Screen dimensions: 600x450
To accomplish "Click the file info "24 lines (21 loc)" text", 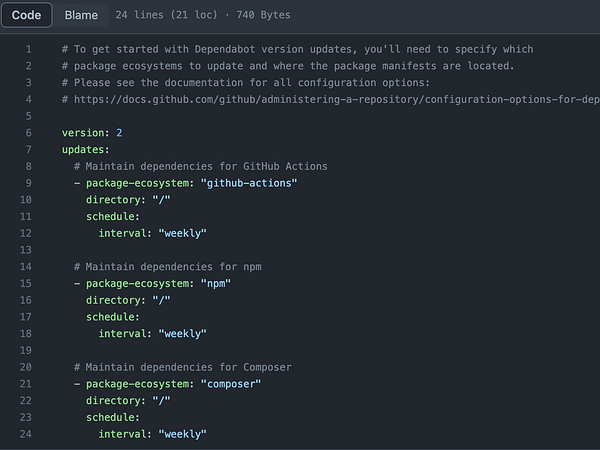I will [x=155, y=16].
